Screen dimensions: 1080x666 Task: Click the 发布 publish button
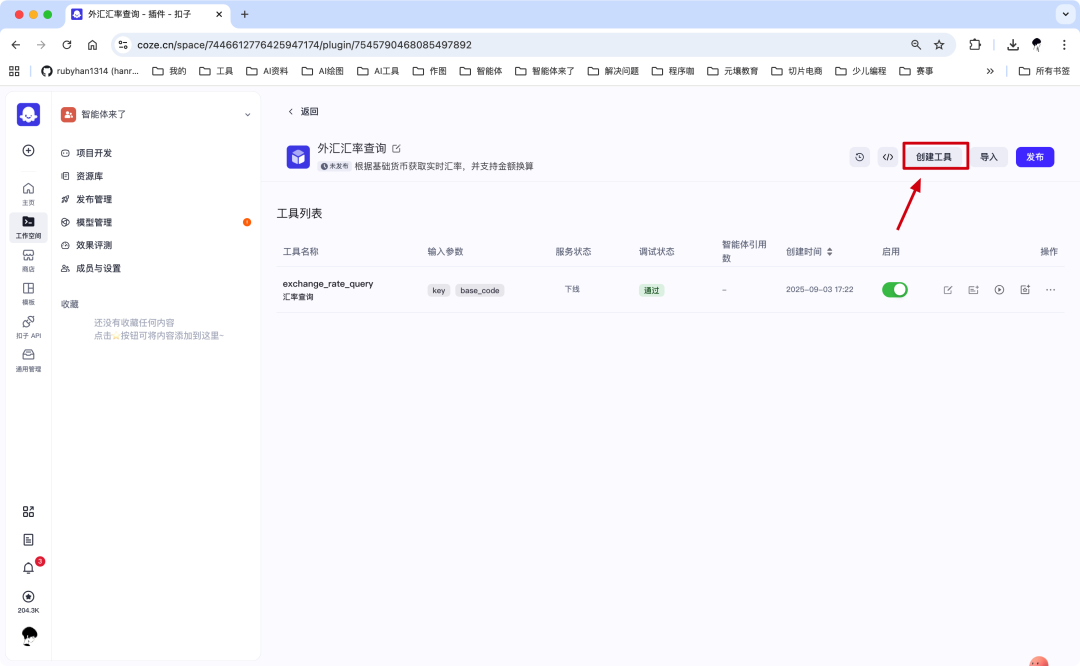coord(1035,157)
